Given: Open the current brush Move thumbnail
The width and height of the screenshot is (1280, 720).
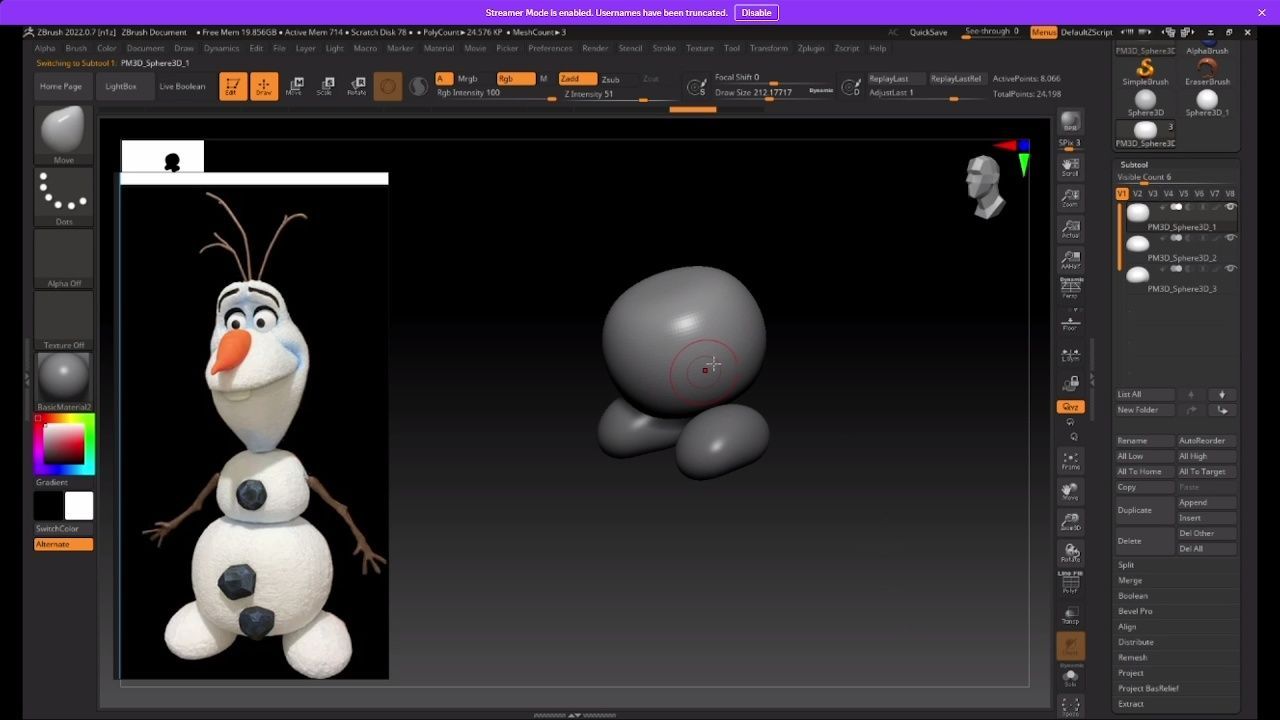Looking at the screenshot, I should tap(63, 134).
